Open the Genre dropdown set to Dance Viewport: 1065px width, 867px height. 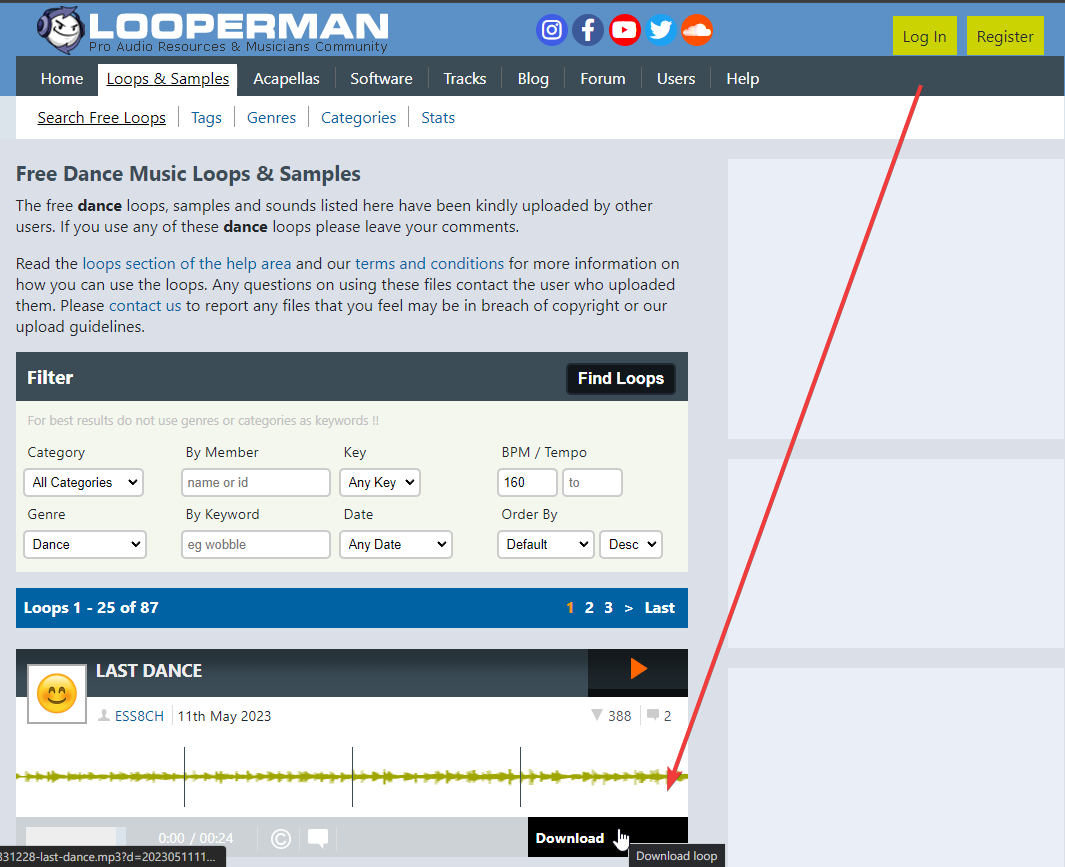(x=85, y=544)
